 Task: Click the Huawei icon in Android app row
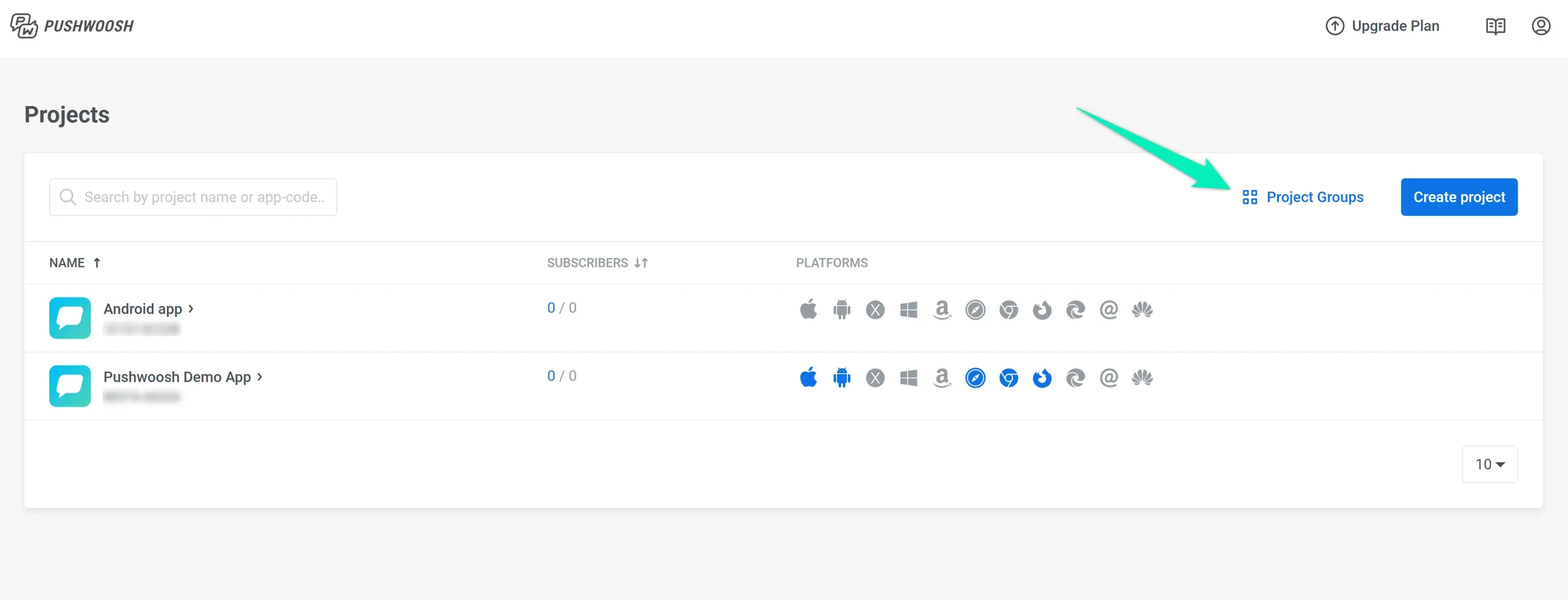[x=1142, y=310]
